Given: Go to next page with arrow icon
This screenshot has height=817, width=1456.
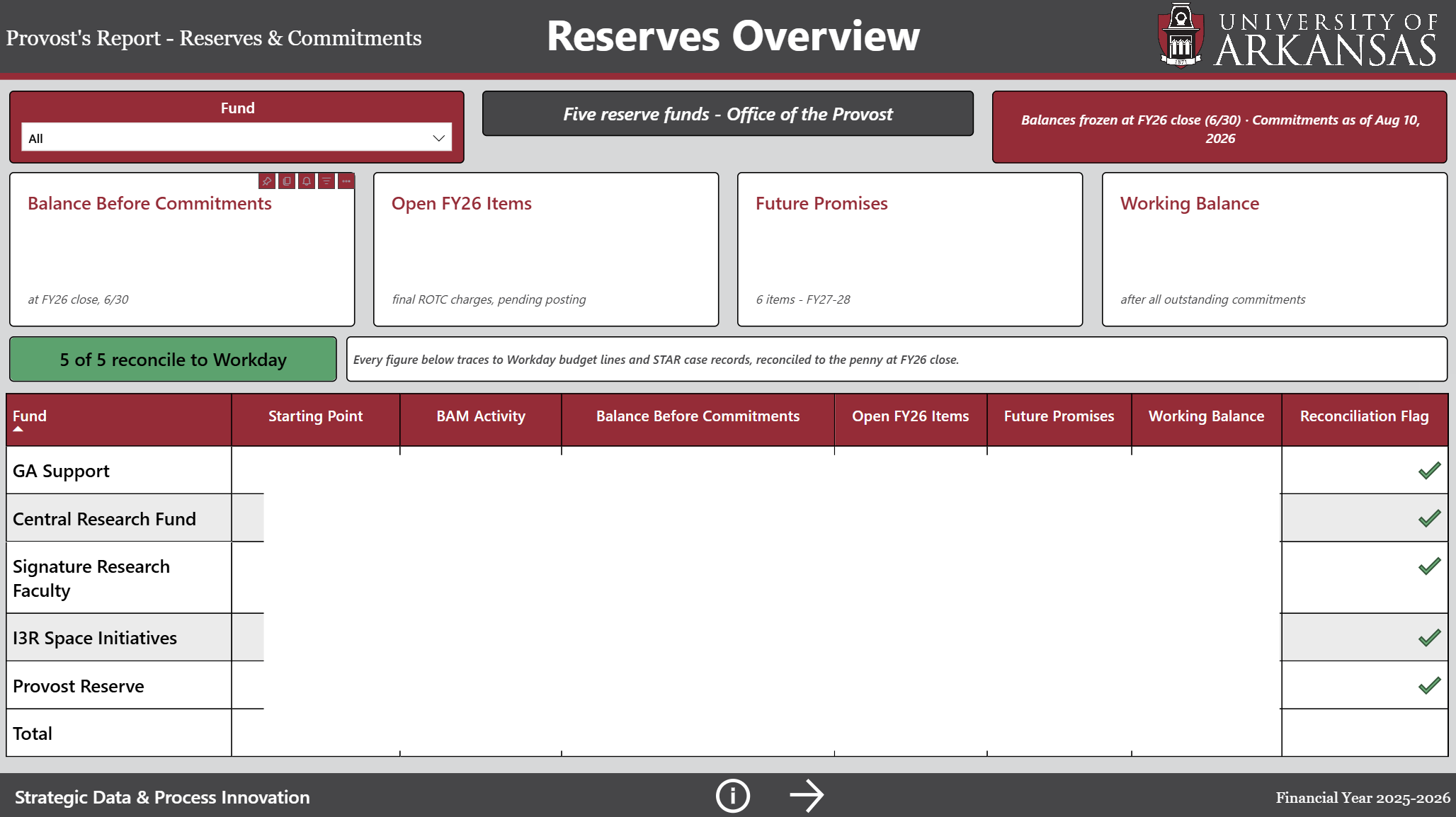Looking at the screenshot, I should (x=807, y=796).
